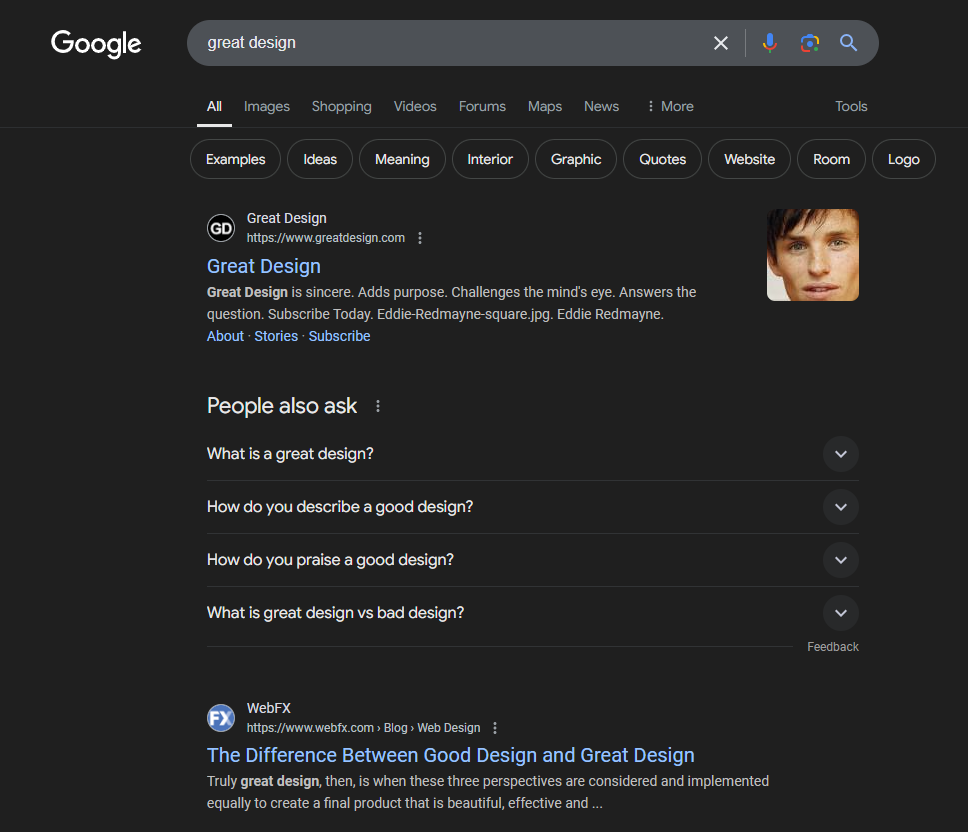Open the More search categories dropdown
Image resolution: width=968 pixels, height=832 pixels.
click(670, 106)
